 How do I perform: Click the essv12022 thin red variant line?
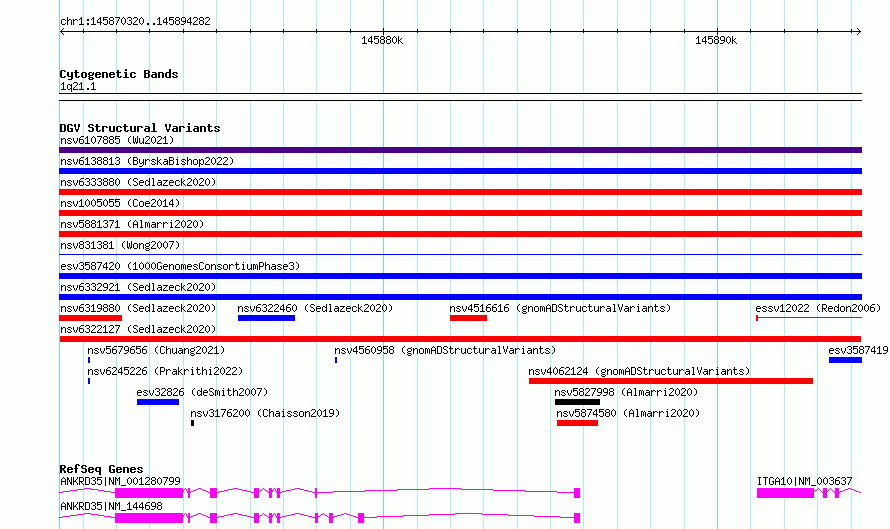809,318
